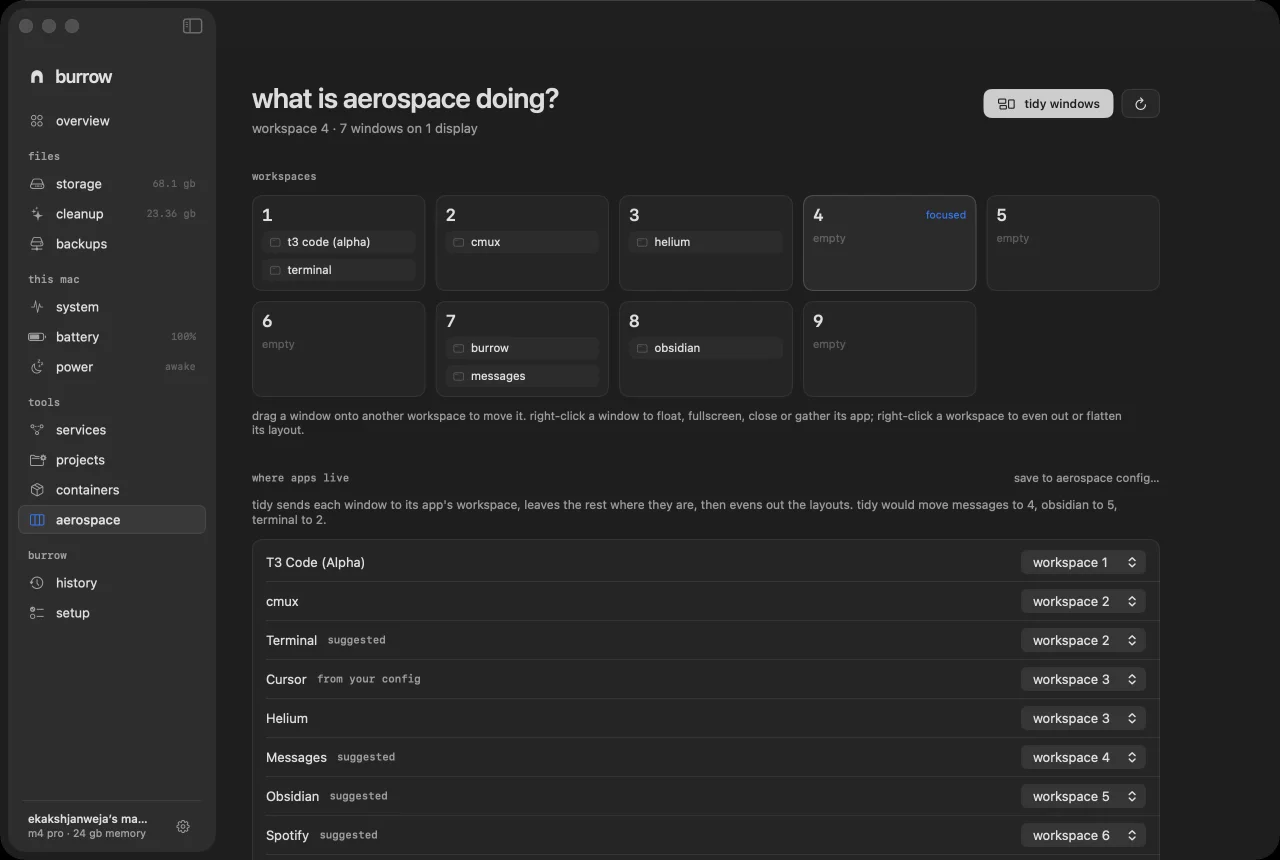Open workspace dropdown for Helium

tap(1083, 718)
